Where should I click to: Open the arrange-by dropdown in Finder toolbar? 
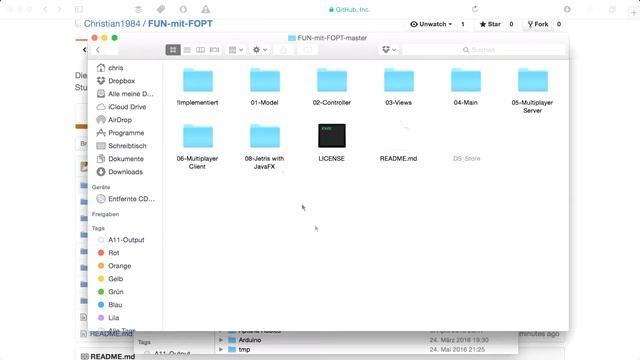click(236, 50)
